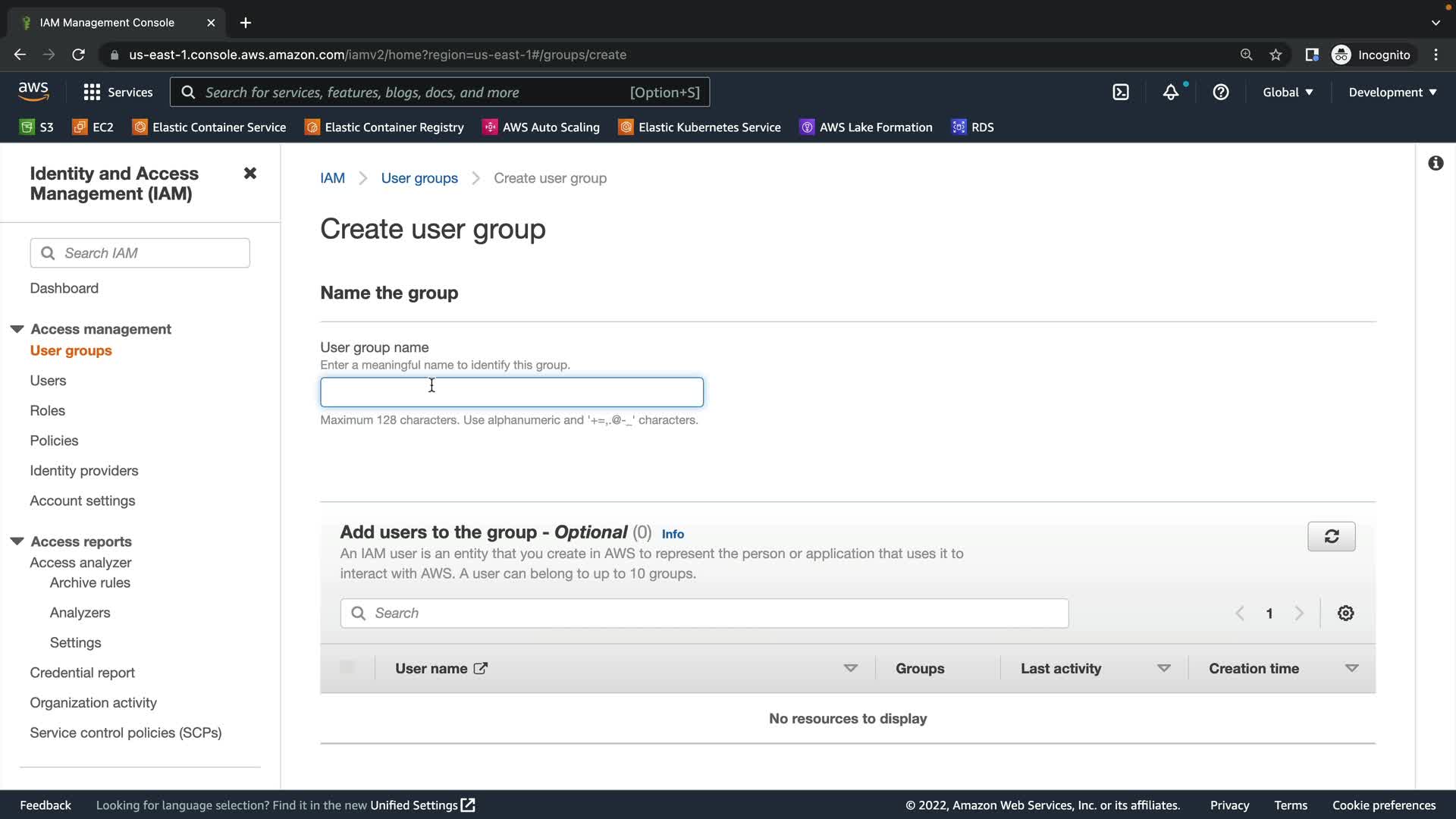Screen dimensions: 1456x819
Task: Collapse the Access reports section
Action: pos(17,541)
